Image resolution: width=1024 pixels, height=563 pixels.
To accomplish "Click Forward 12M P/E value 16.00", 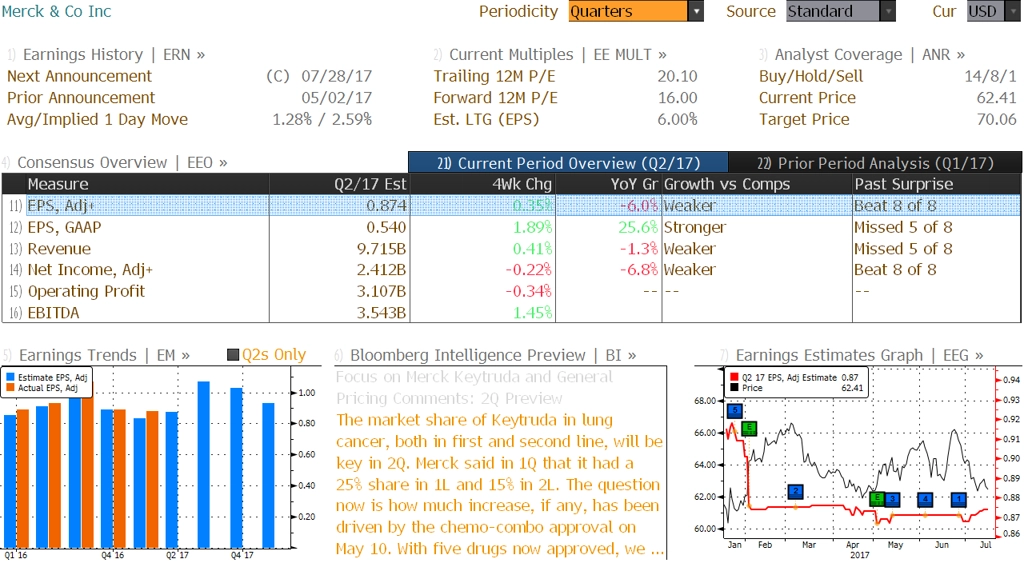I will pos(677,97).
